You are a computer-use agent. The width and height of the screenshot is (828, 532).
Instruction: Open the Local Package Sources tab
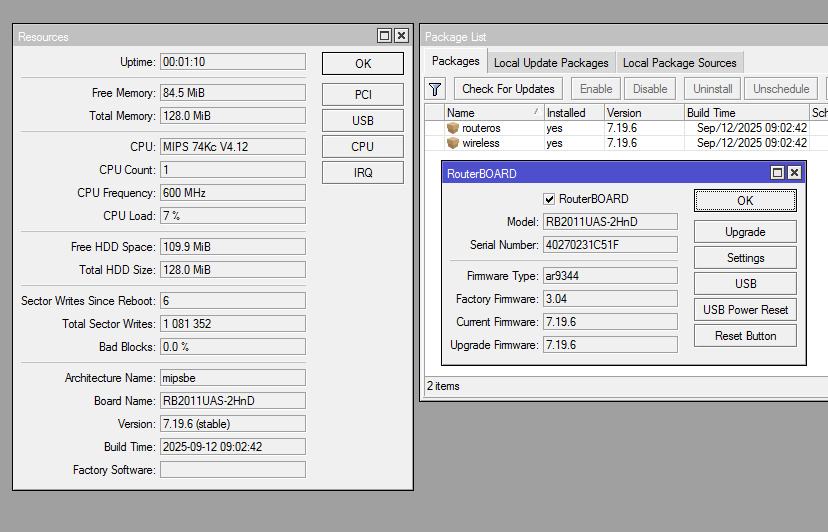coord(680,63)
